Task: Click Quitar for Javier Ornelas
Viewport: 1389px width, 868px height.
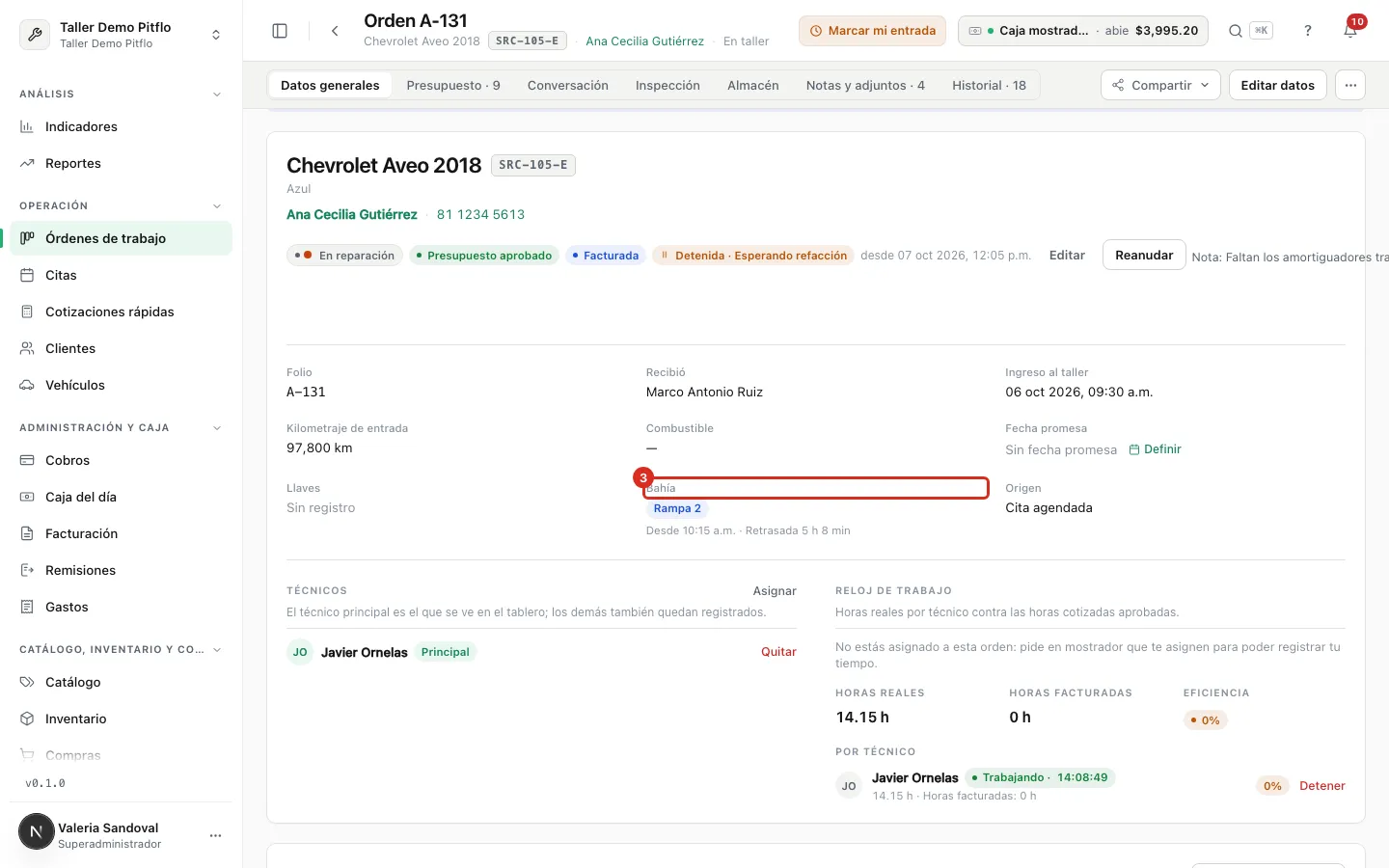Action: coord(778,652)
